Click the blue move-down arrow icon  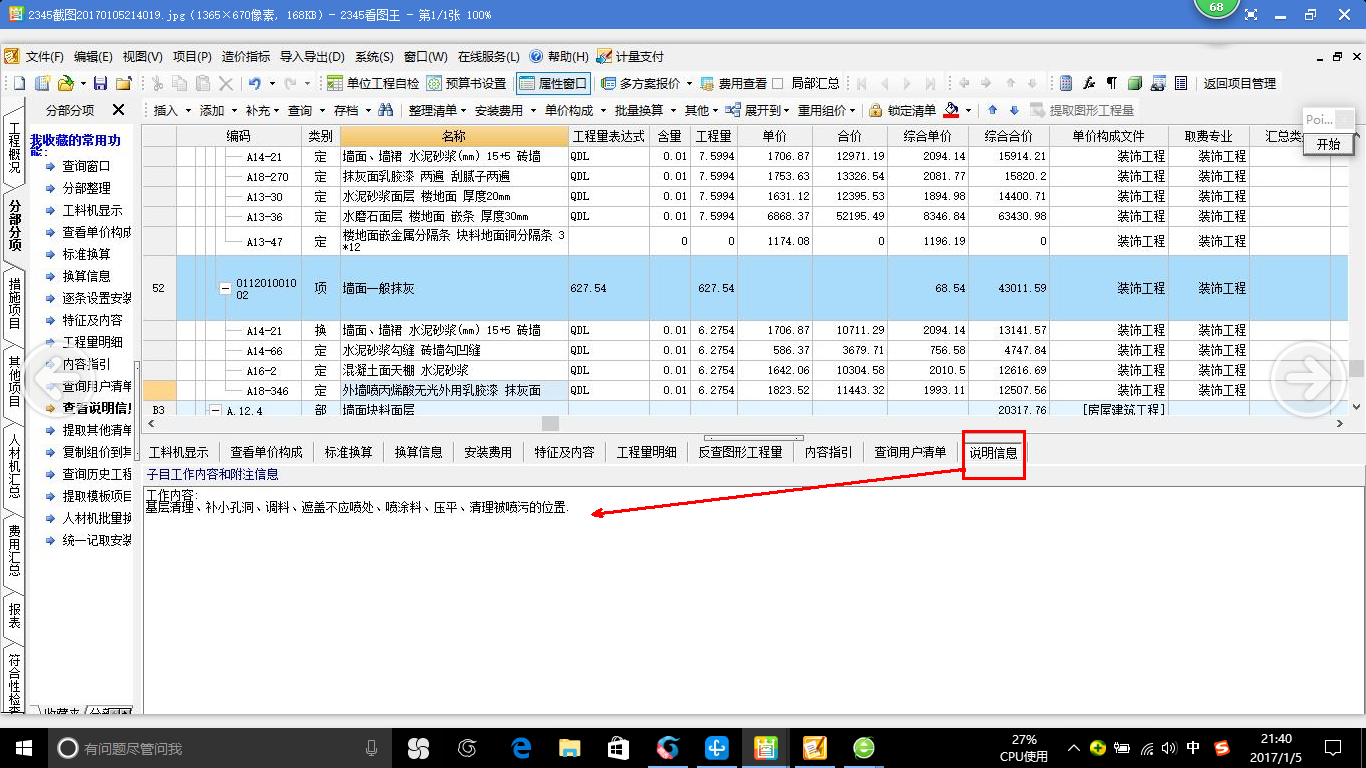(x=1014, y=110)
